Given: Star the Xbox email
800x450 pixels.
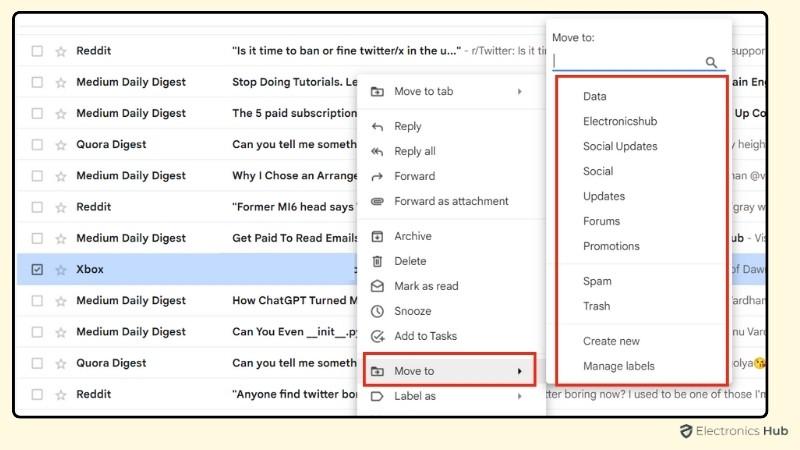Looking at the screenshot, I should click(61, 269).
